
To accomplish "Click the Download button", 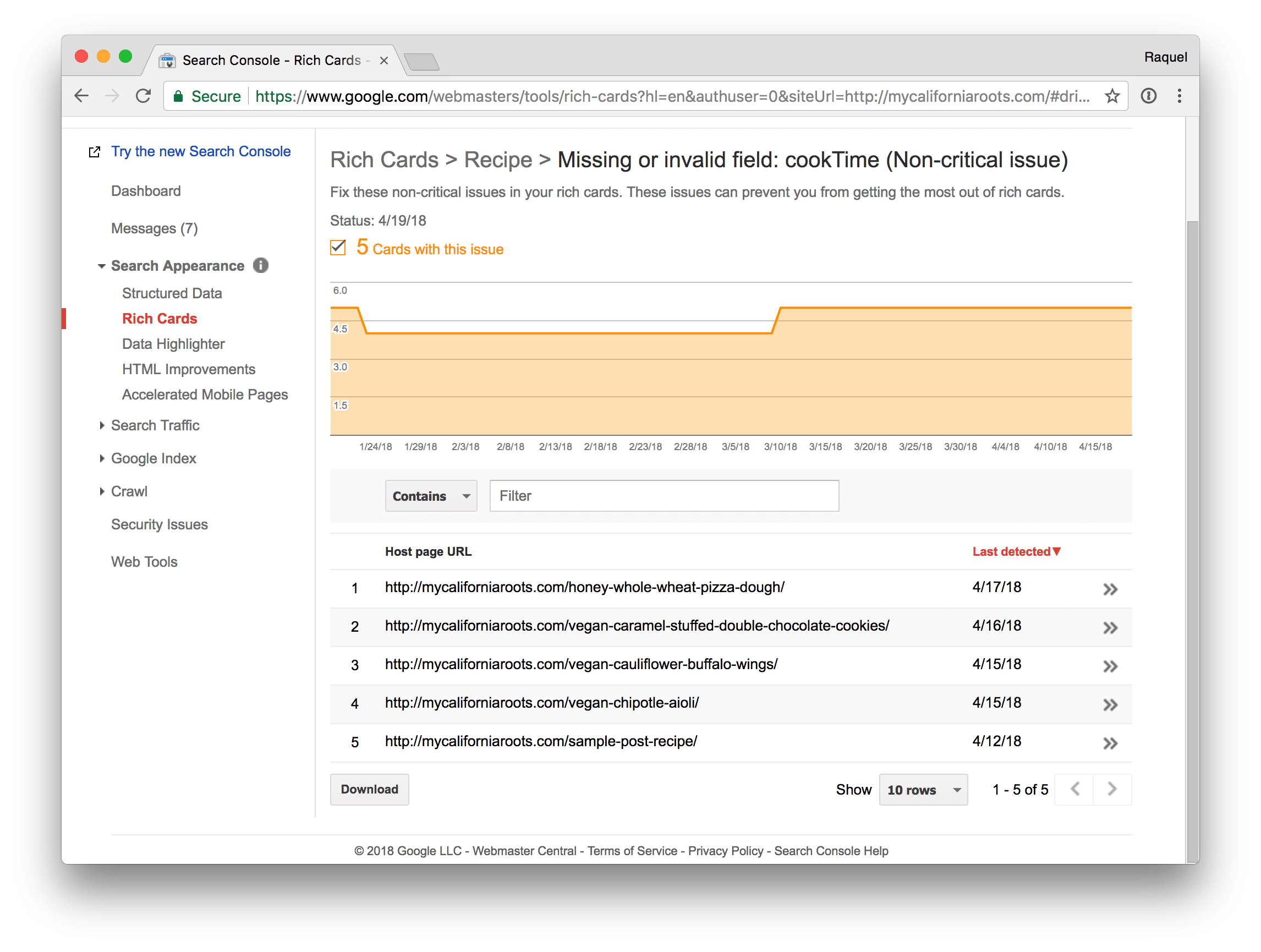I will pyautogui.click(x=369, y=789).
